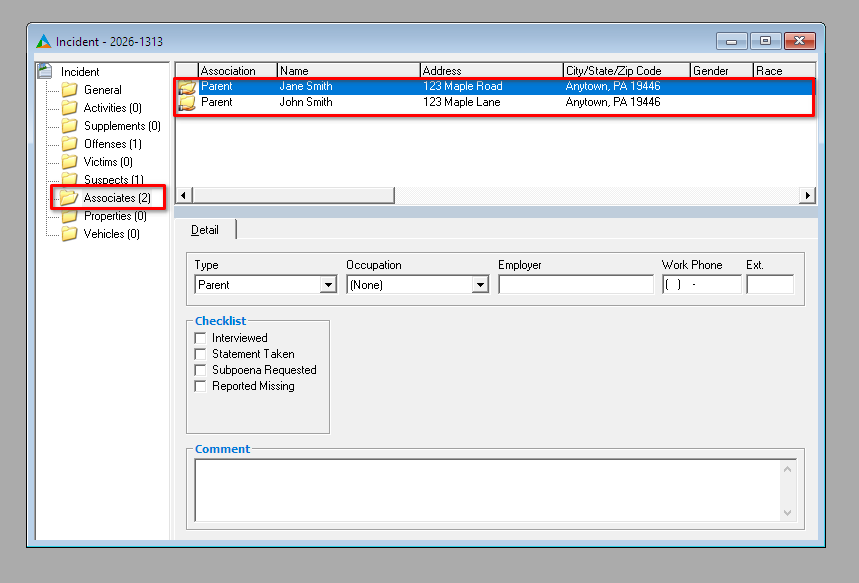Click the list's right scroll arrow
Viewport: 859px width, 583px height.
808,196
